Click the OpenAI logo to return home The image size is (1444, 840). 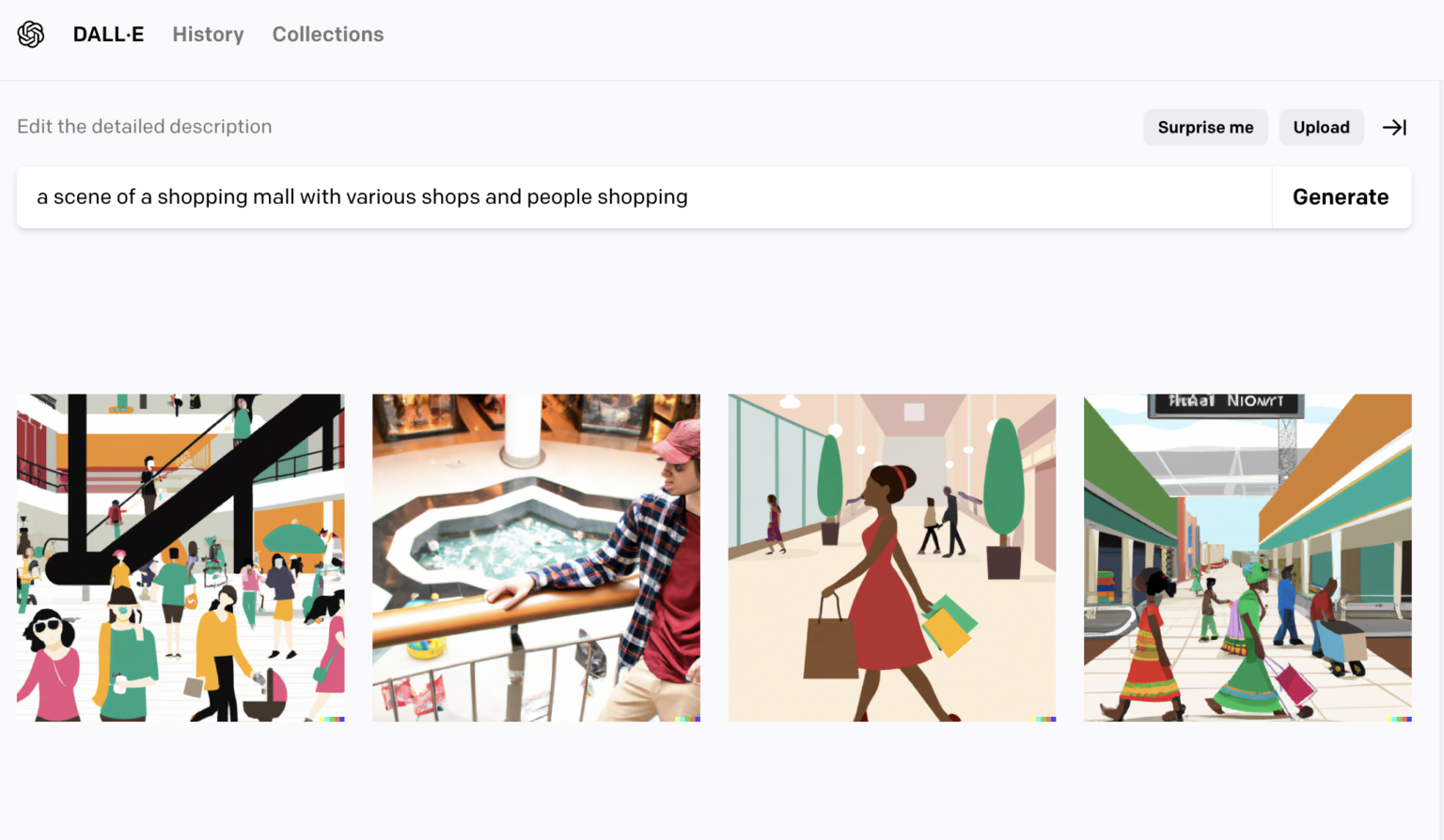pos(31,34)
